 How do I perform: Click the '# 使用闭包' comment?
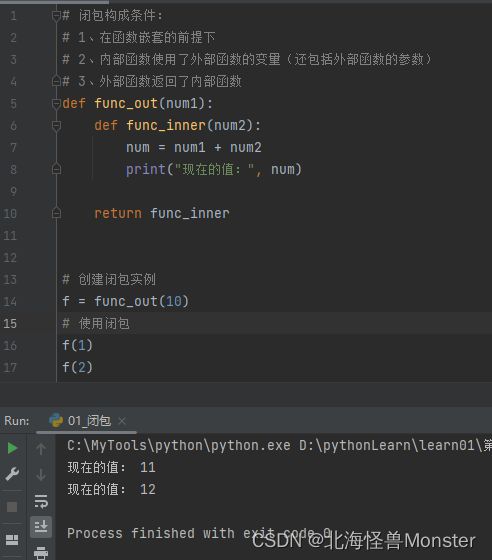[x=96, y=324]
